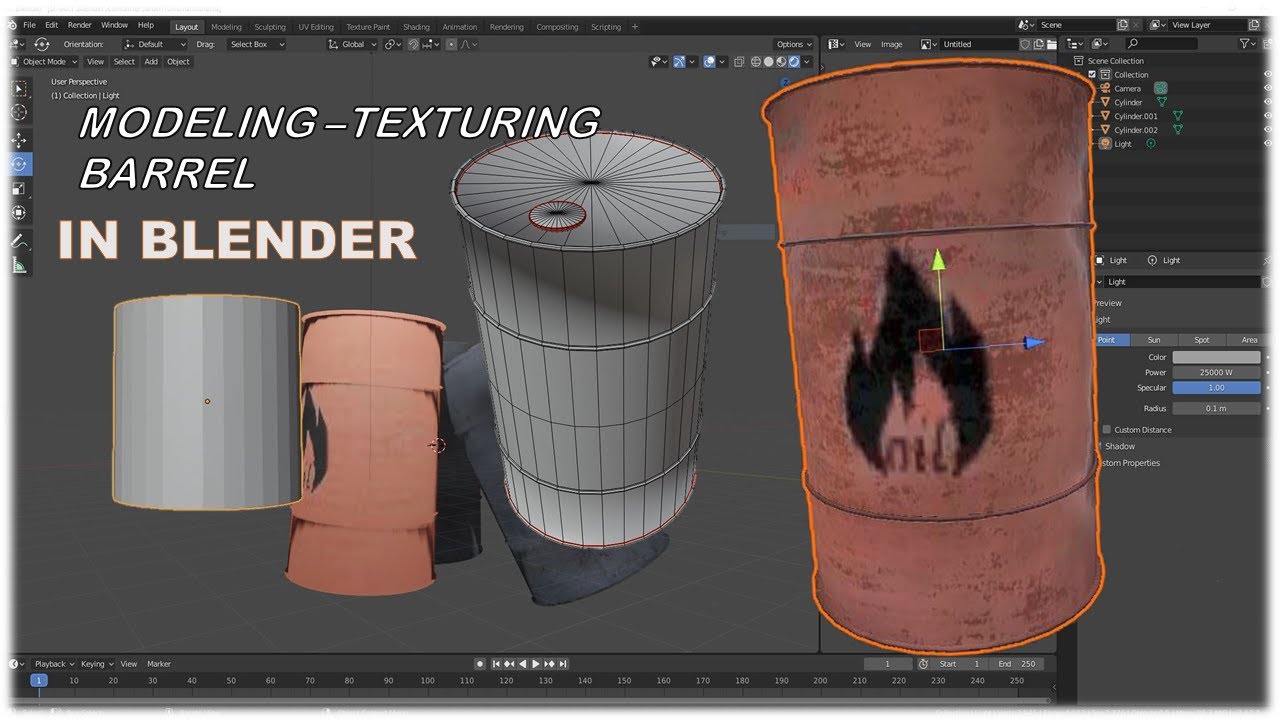1280x720 pixels.
Task: Select Area light type
Action: click(x=1249, y=340)
